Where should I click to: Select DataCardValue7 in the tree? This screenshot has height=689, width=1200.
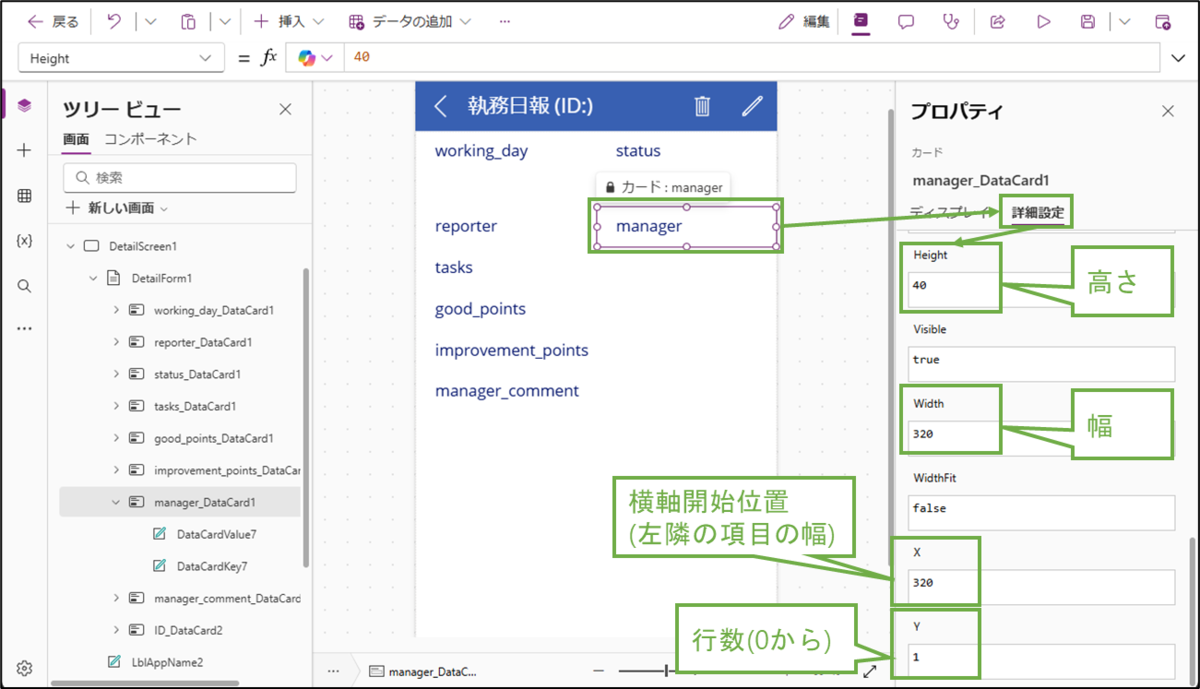click(216, 534)
